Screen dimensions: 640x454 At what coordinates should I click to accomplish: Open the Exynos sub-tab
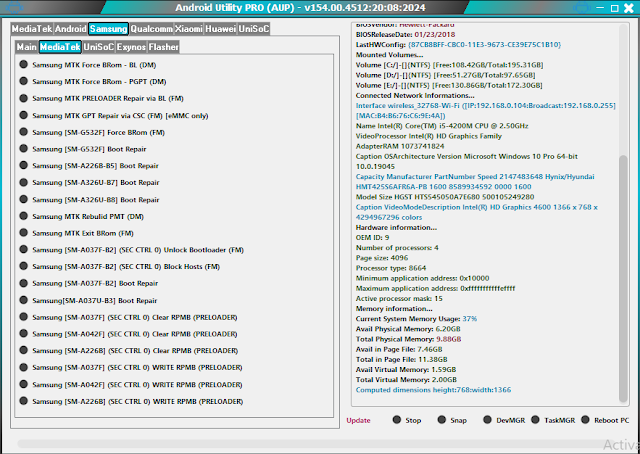coord(131,47)
